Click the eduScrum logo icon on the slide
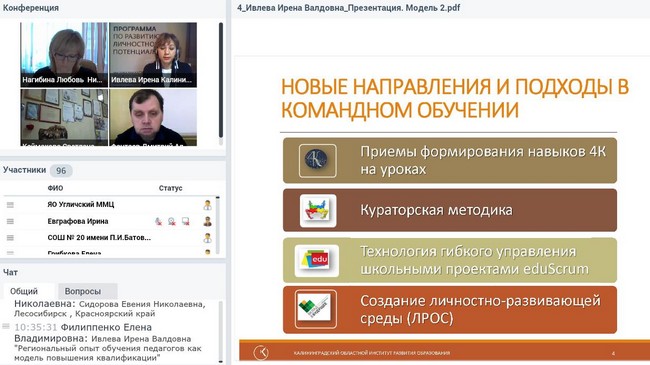 coord(317,260)
